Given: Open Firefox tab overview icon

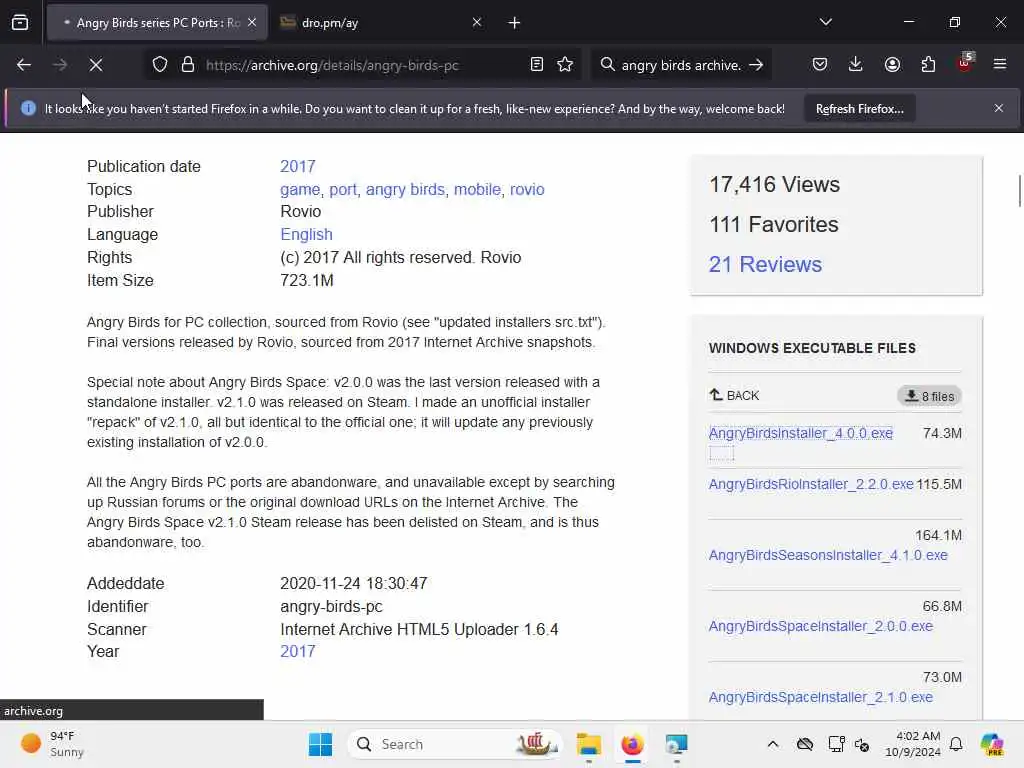Looking at the screenshot, I should [x=20, y=23].
